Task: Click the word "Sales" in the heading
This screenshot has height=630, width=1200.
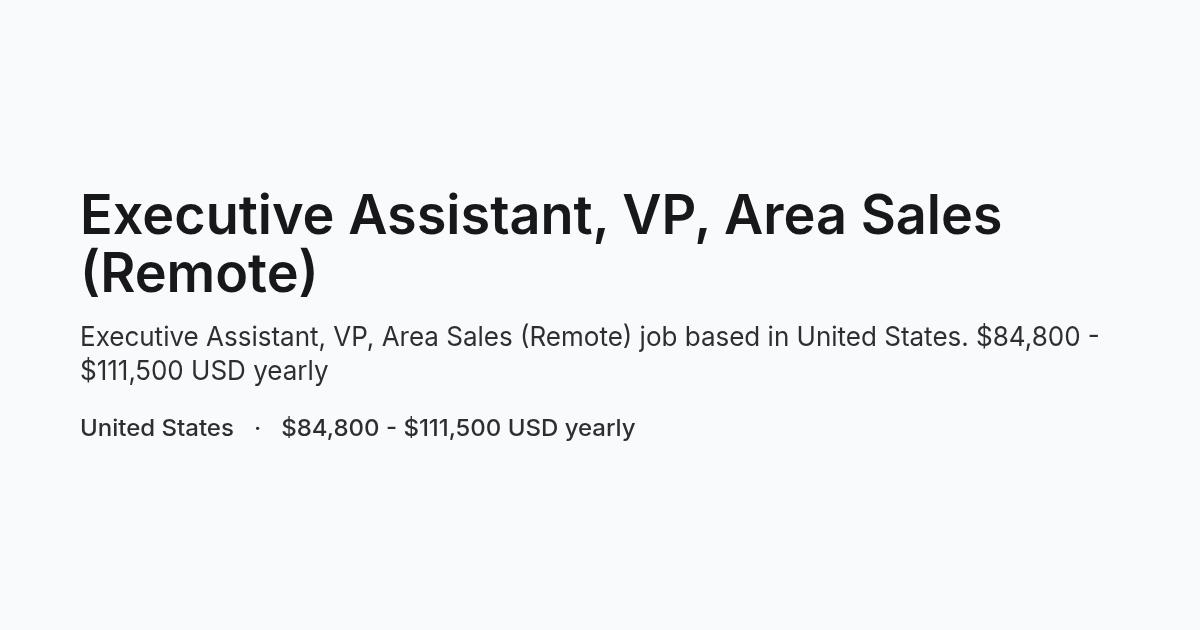Action: [932, 215]
